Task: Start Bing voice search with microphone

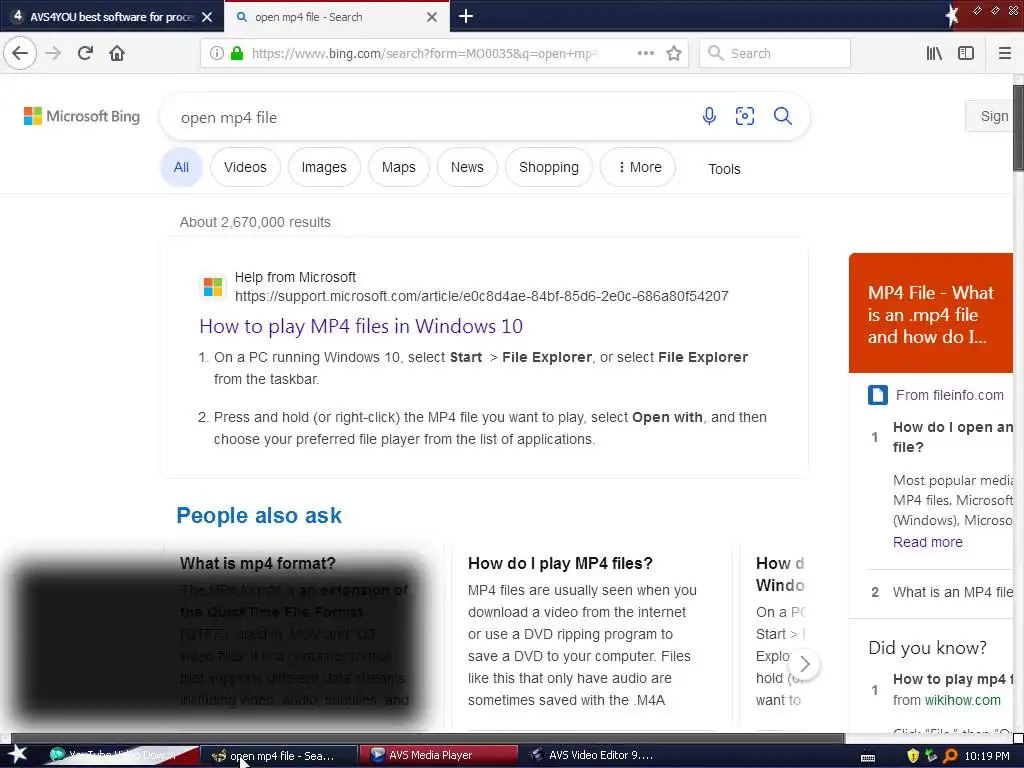Action: click(709, 116)
